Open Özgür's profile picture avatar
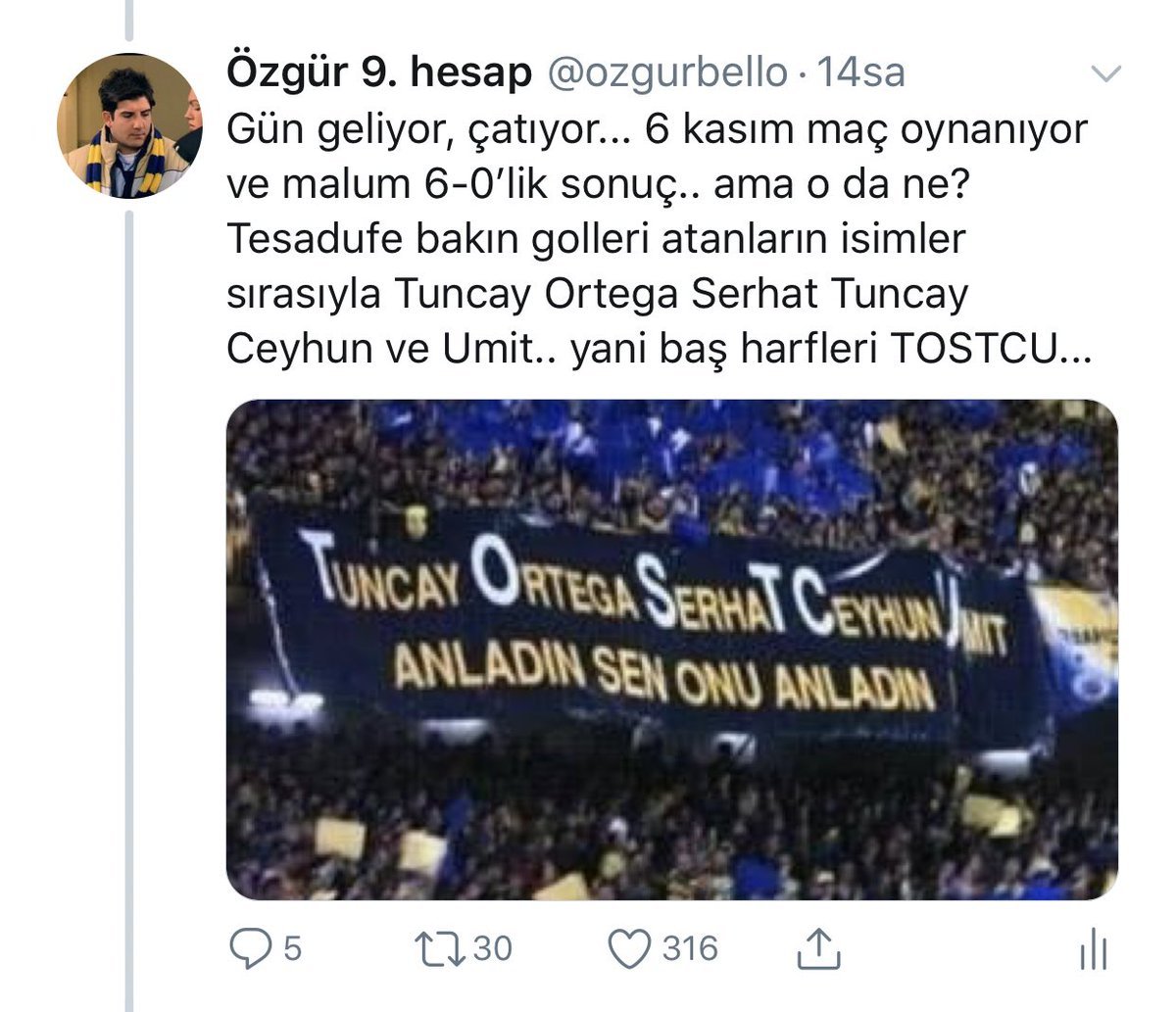This screenshot has width=1176, height=1012. [128, 125]
